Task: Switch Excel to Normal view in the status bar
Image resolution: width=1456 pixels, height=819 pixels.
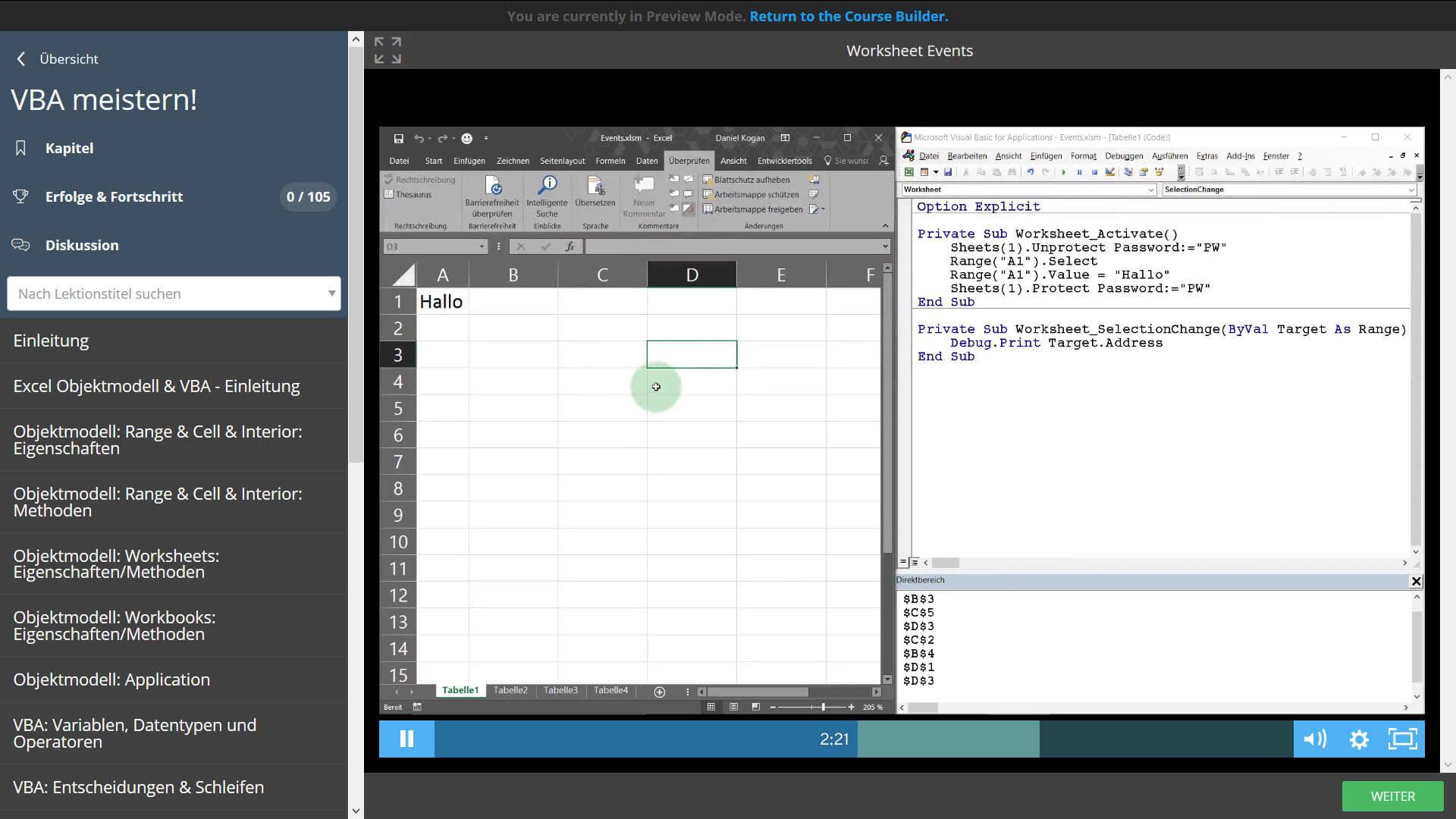Action: (711, 707)
